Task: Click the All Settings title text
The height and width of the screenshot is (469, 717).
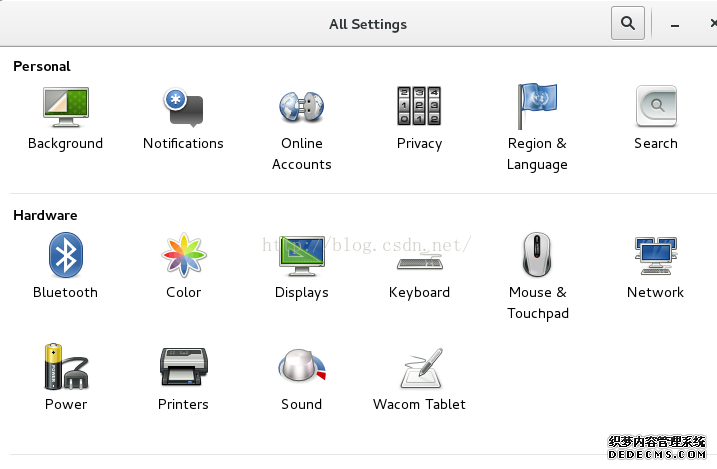Action: pos(368,24)
